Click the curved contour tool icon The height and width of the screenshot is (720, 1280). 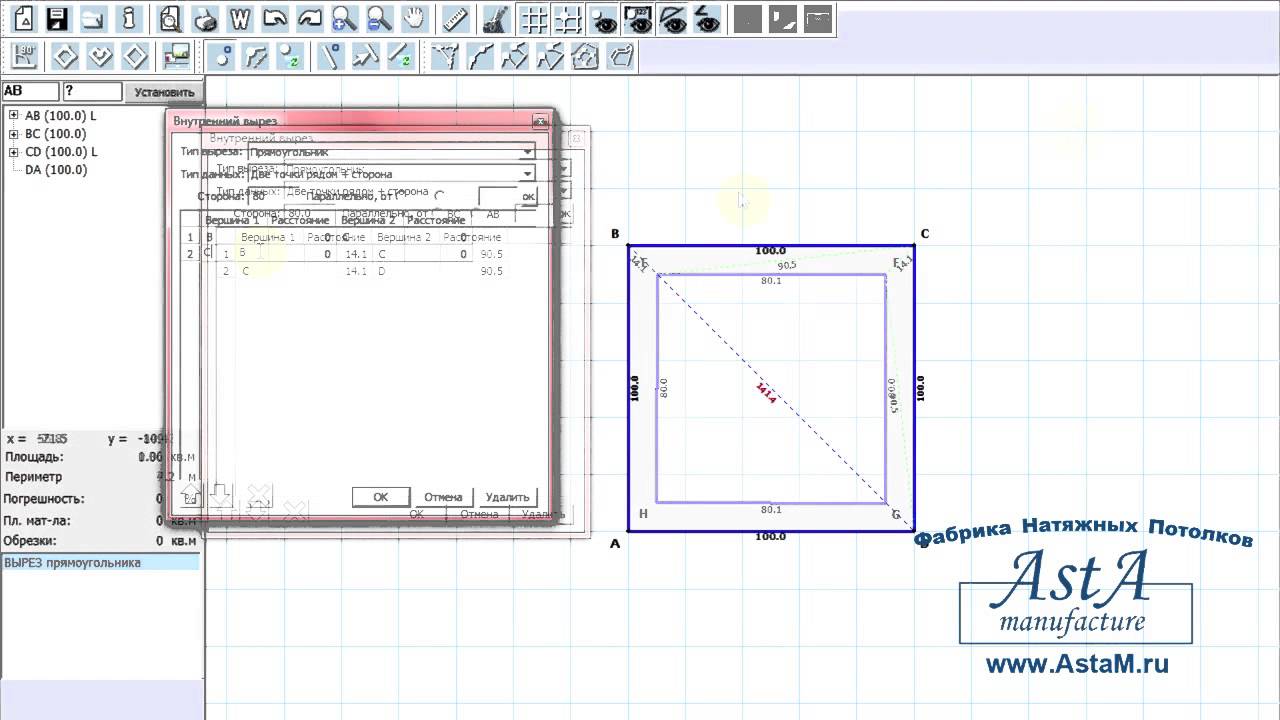(480, 55)
